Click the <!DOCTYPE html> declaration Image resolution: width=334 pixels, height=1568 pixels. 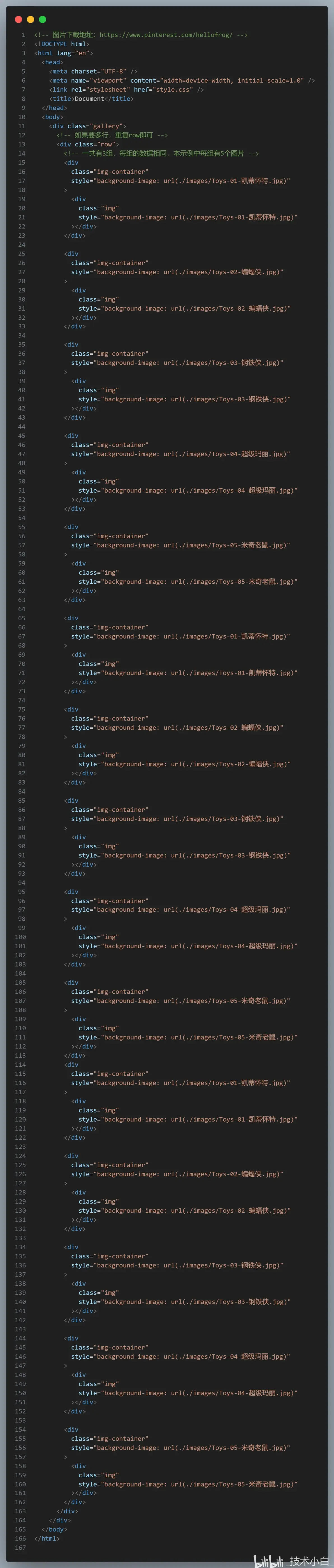62,44
